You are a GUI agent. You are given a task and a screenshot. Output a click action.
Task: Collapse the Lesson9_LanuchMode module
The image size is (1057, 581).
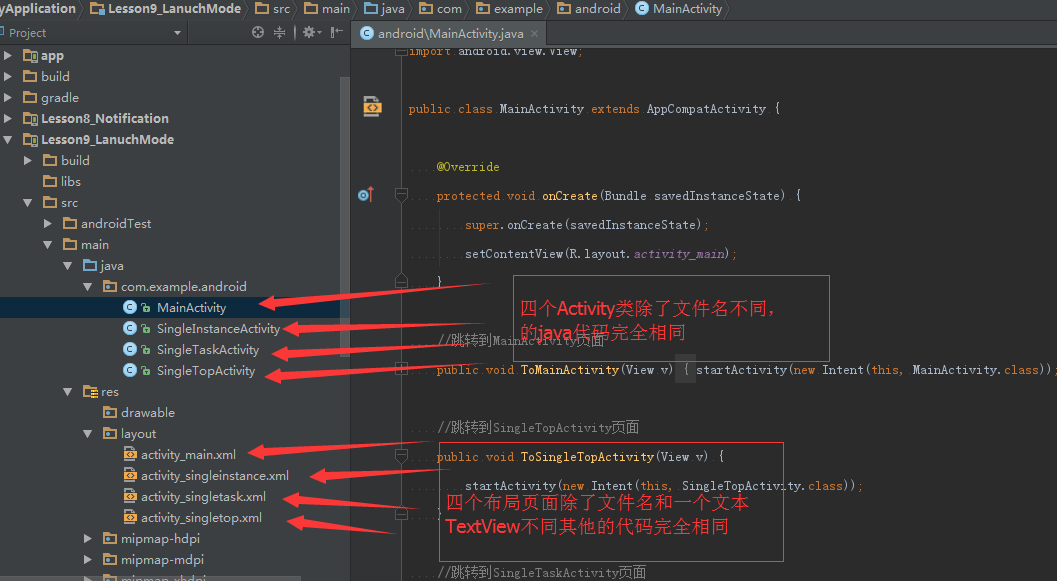(9, 140)
